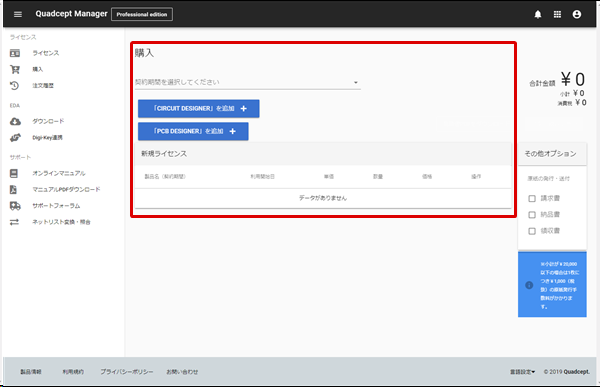Click the 単価 column header
This screenshot has width=600, height=387.
pyautogui.click(x=329, y=176)
